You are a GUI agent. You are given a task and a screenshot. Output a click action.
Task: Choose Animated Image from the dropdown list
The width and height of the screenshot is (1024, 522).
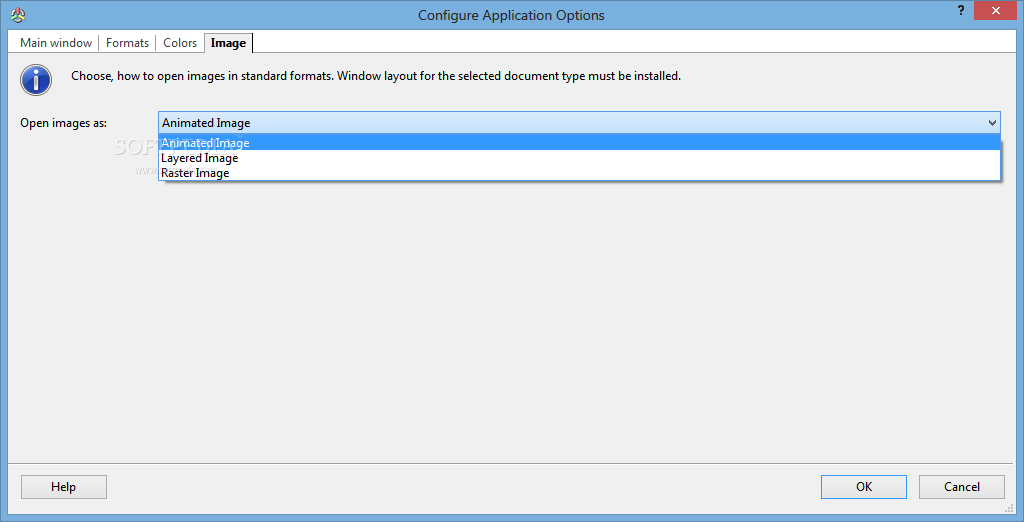579,143
